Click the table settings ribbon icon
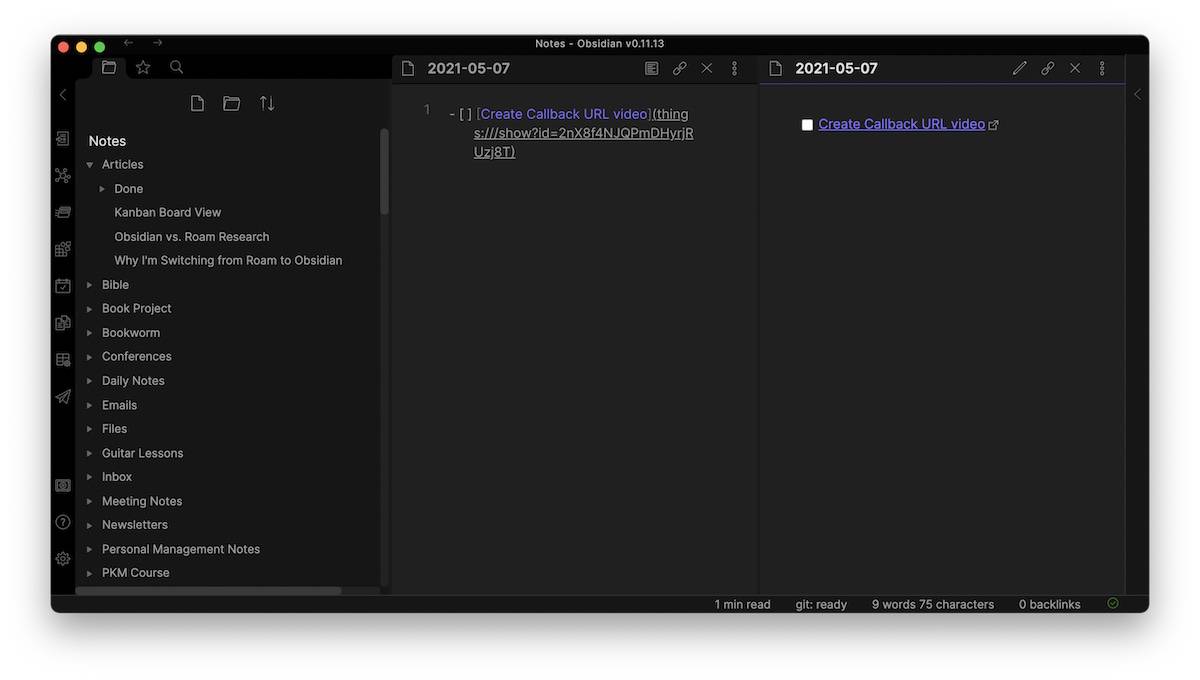 63,360
